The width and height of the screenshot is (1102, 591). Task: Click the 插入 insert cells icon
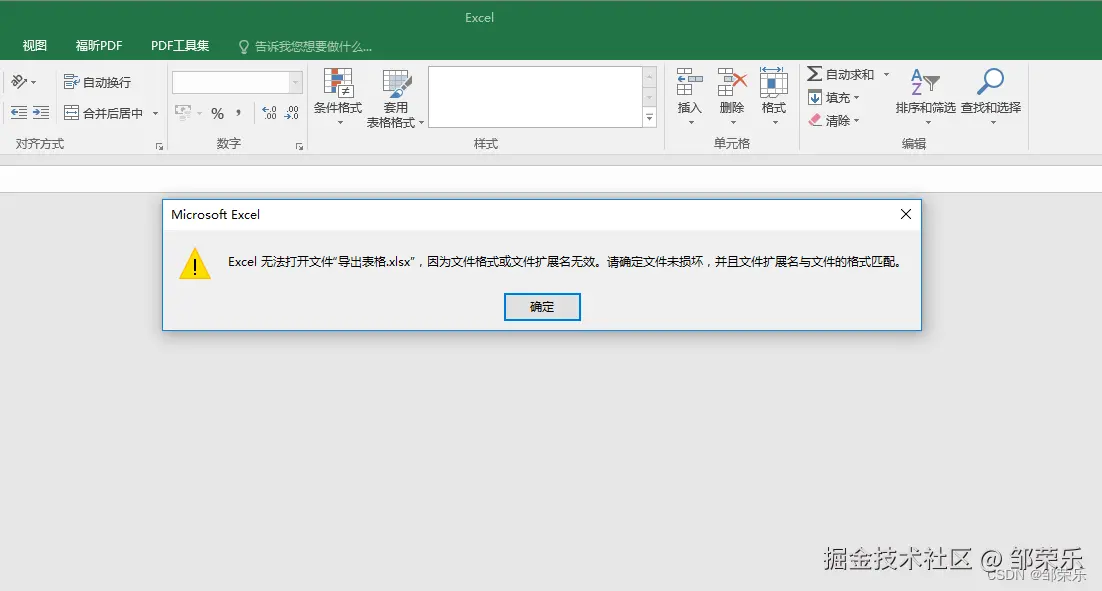pyautogui.click(x=689, y=84)
